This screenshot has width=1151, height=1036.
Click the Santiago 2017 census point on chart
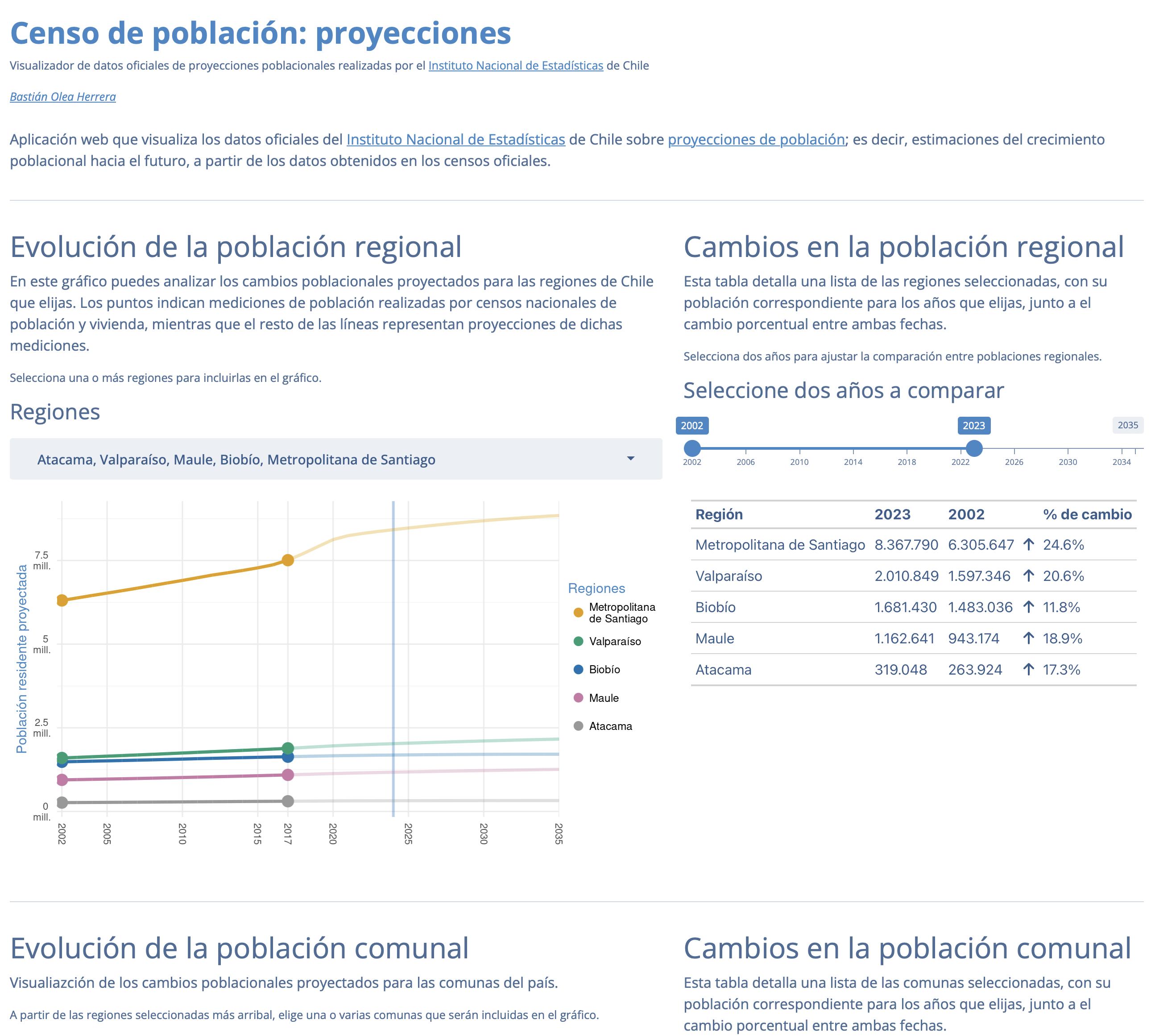[x=288, y=560]
